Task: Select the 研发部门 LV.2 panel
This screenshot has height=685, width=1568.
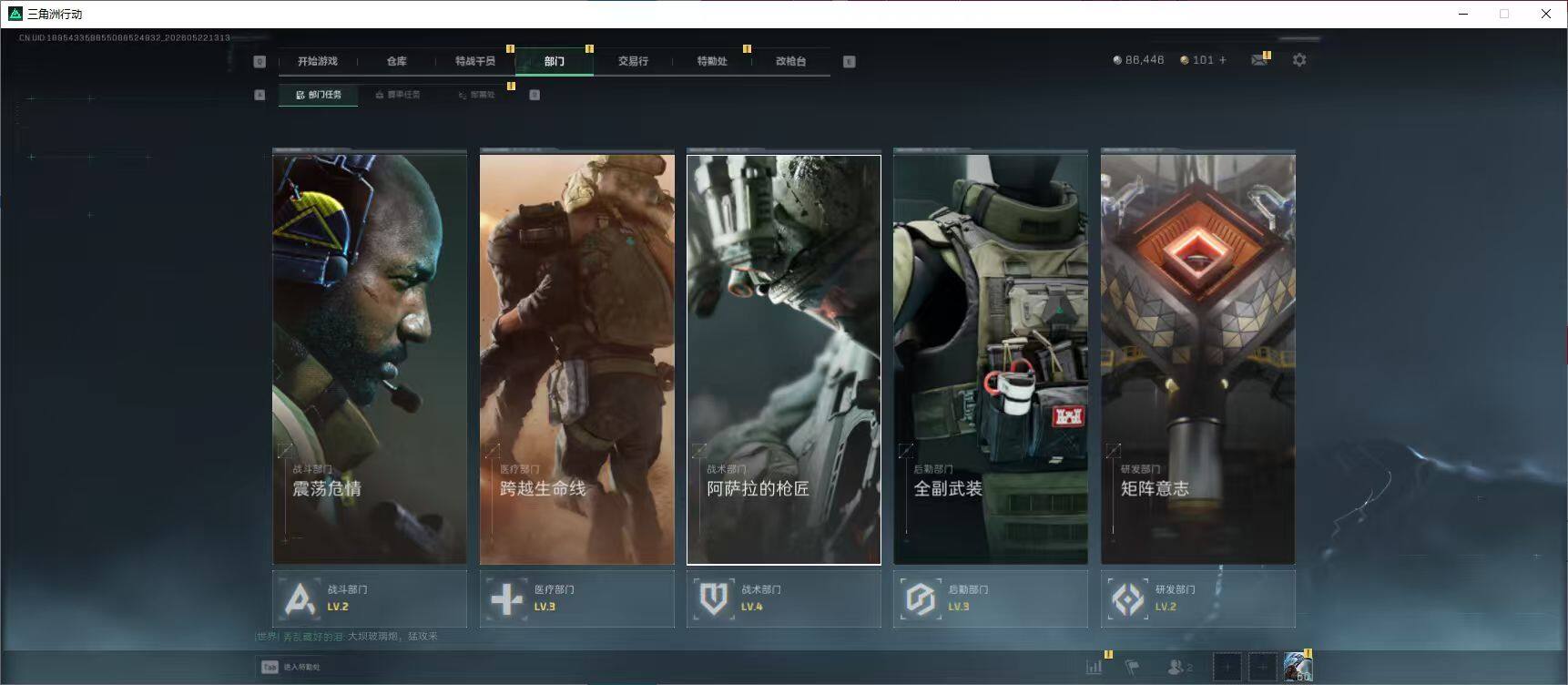Action: pyautogui.click(x=1198, y=598)
